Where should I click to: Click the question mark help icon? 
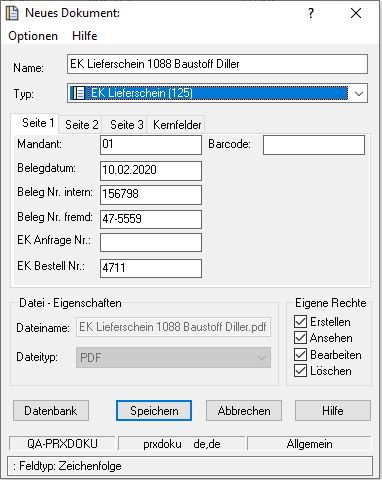(311, 13)
